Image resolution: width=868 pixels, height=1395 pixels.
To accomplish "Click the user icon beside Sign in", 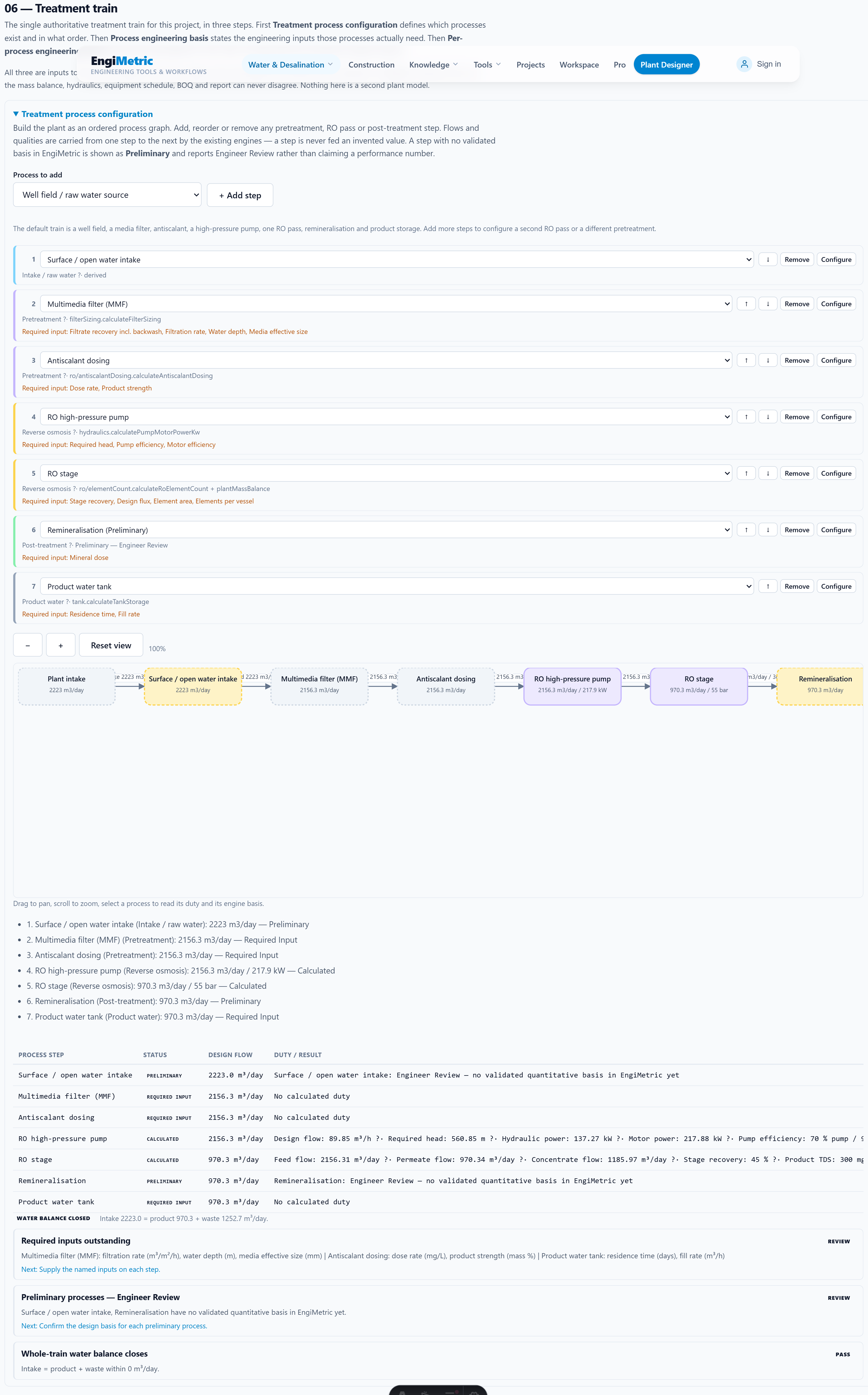I will pyautogui.click(x=744, y=64).
